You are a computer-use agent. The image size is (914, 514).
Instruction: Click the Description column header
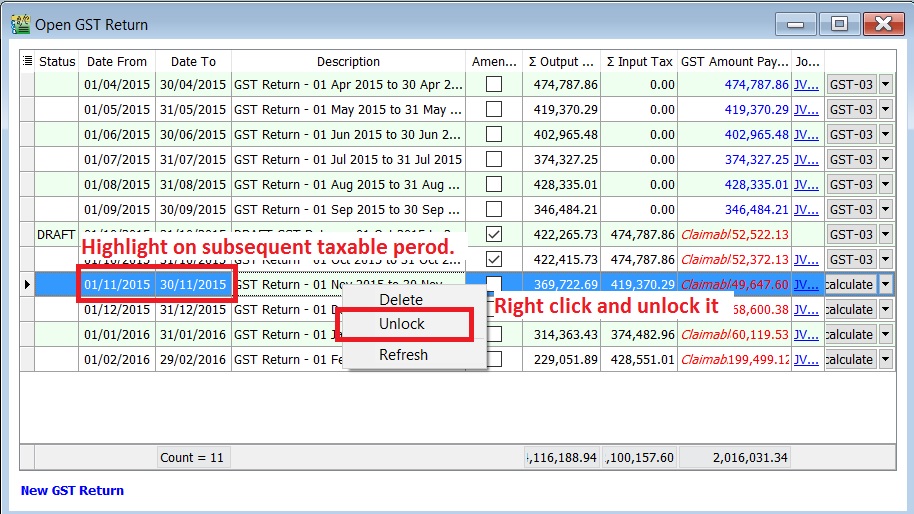click(x=348, y=62)
